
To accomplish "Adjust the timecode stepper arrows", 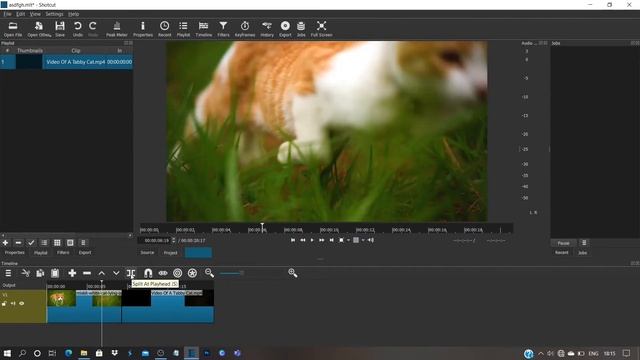I will pos(173,240).
